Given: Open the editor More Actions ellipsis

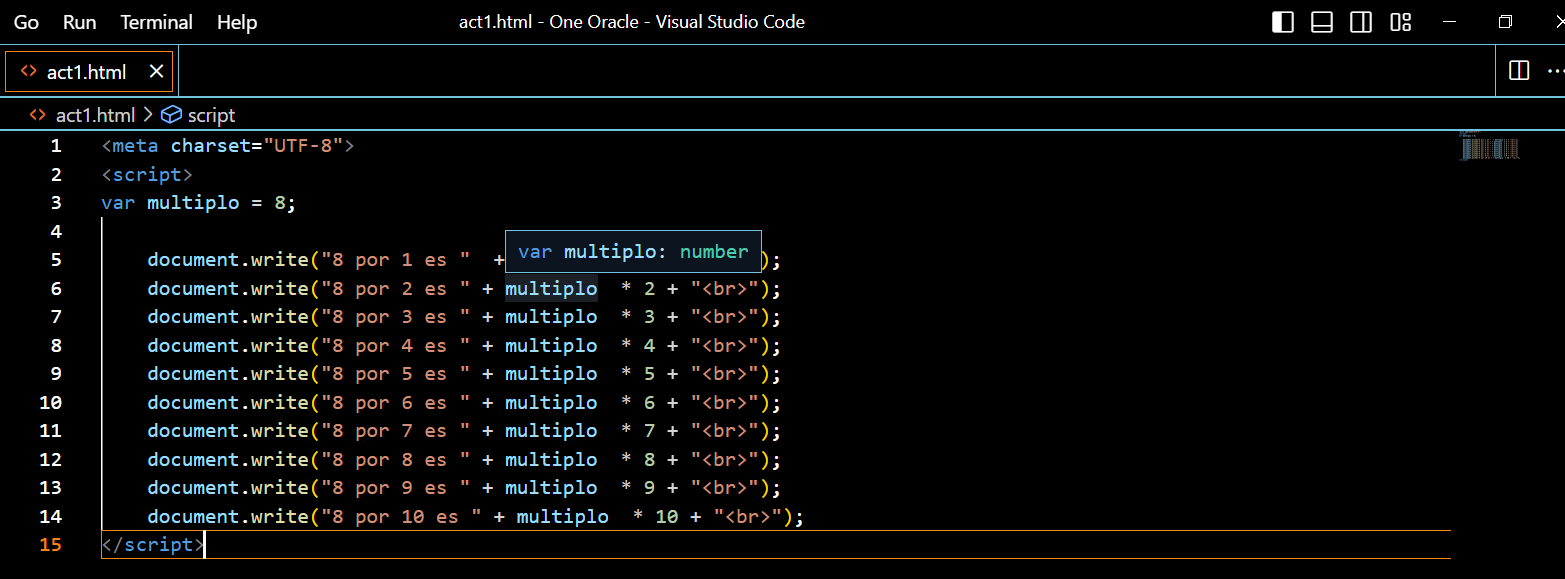Looking at the screenshot, I should [1555, 71].
